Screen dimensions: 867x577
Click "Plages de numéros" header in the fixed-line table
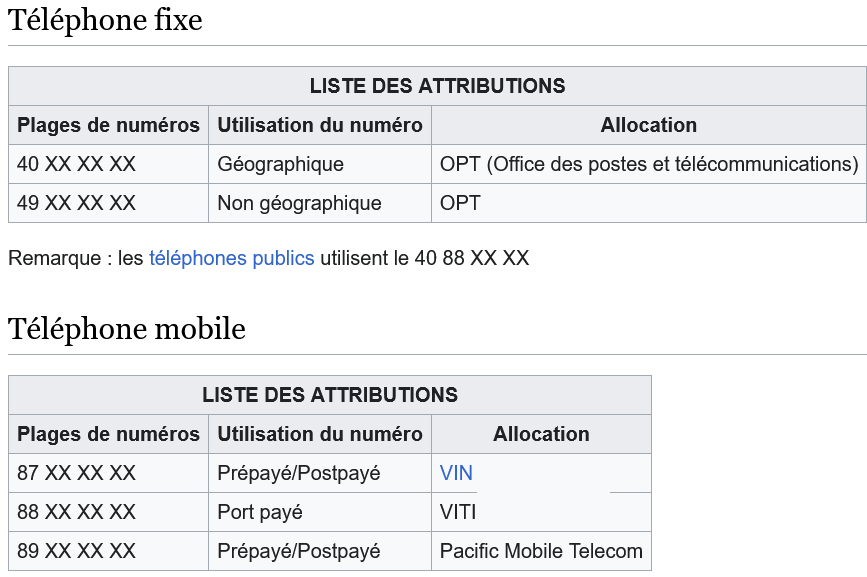pos(109,125)
